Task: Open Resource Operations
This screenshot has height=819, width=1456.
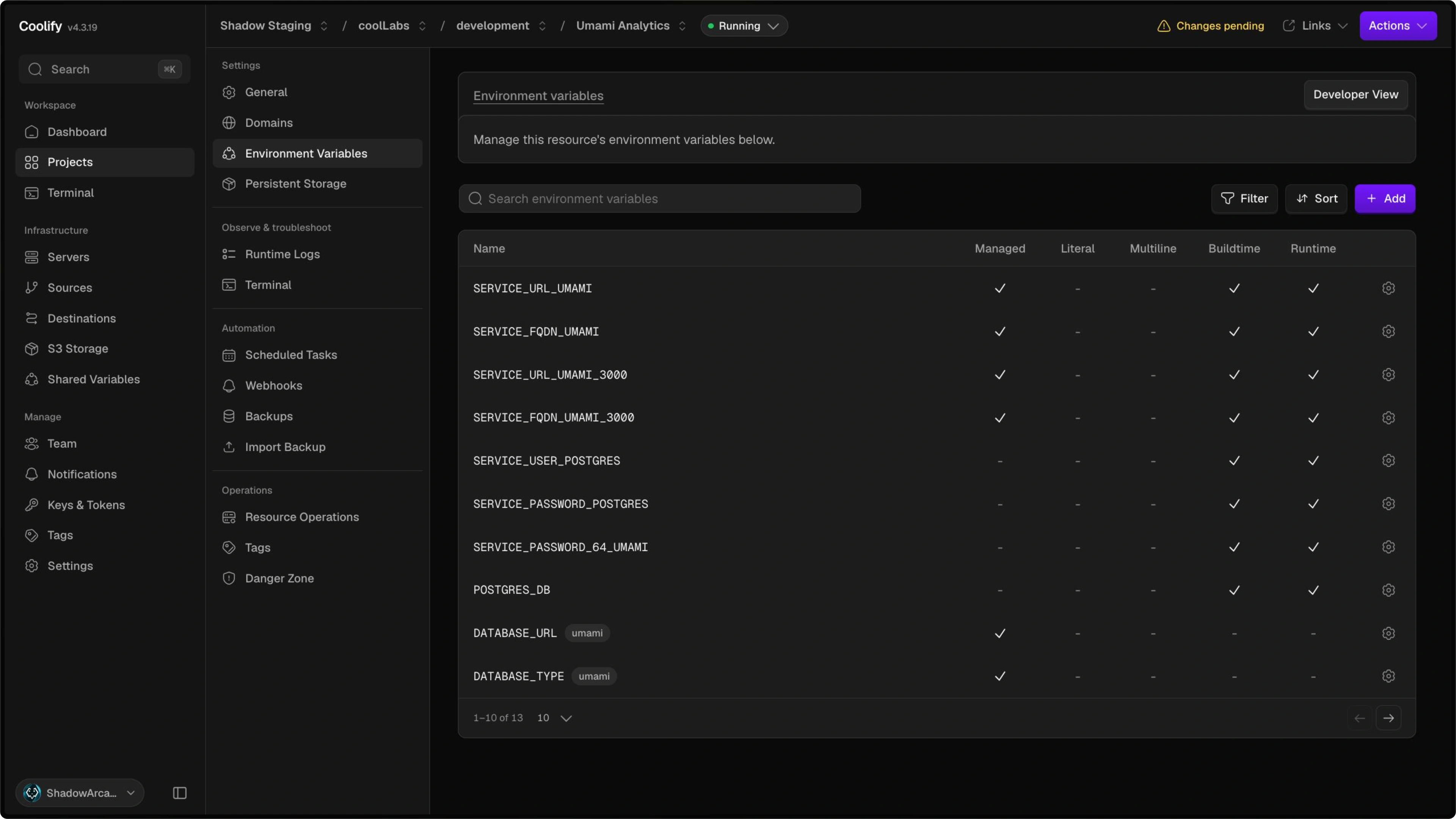Action: point(317,517)
